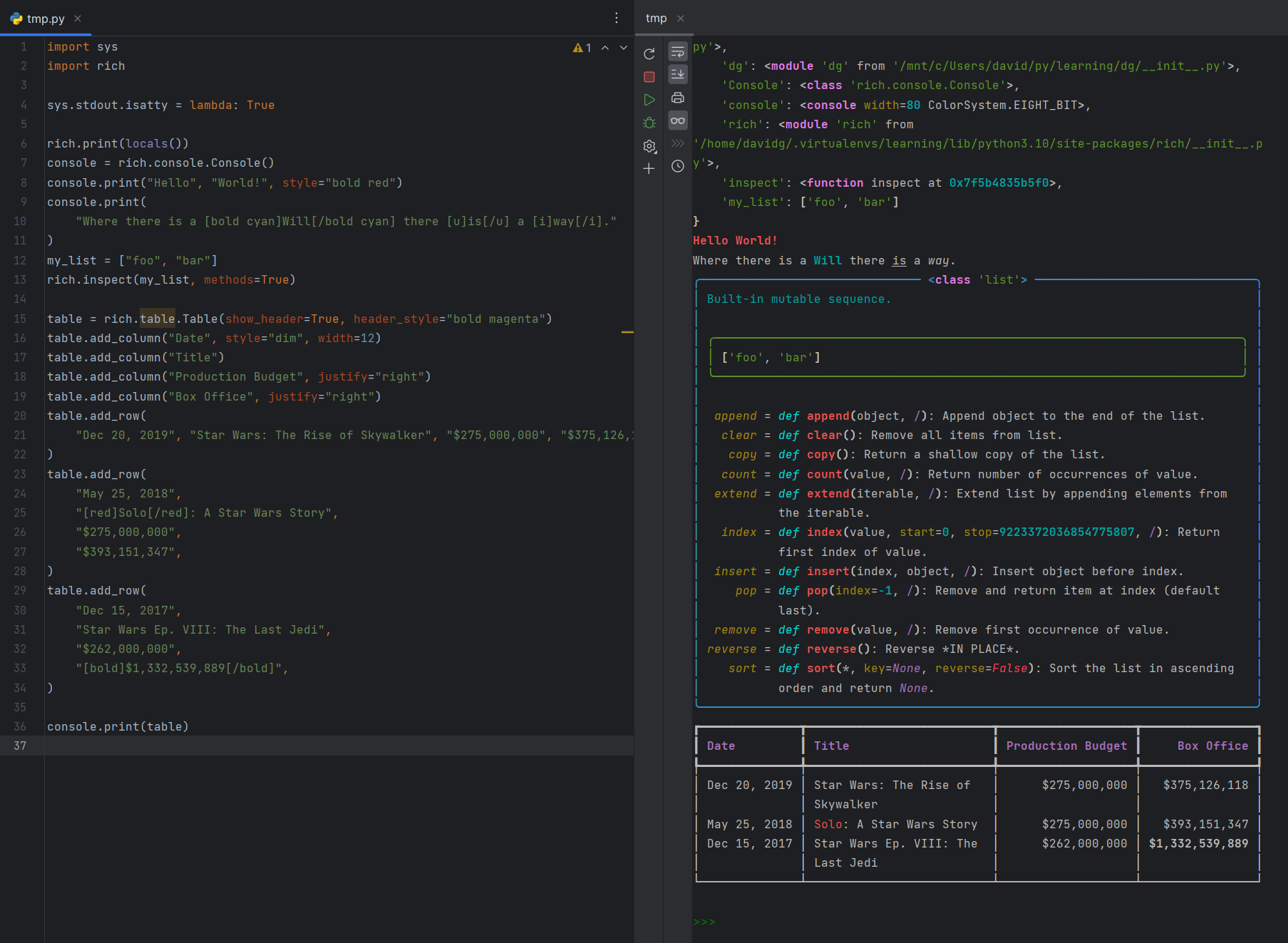Image resolution: width=1288 pixels, height=943 pixels.
Task: Toggle soft-wrap for console output
Action: tap(678, 51)
